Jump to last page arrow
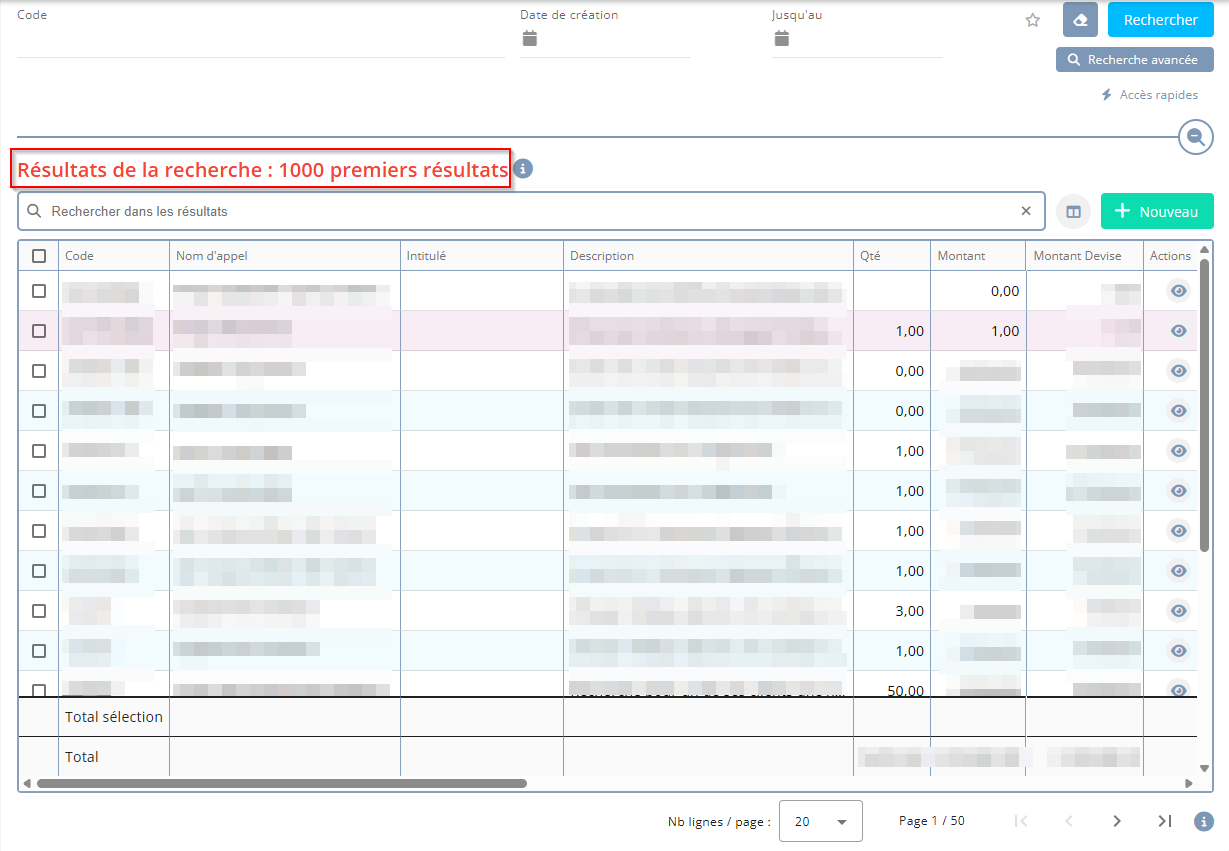The image size is (1229, 851). 1164,821
